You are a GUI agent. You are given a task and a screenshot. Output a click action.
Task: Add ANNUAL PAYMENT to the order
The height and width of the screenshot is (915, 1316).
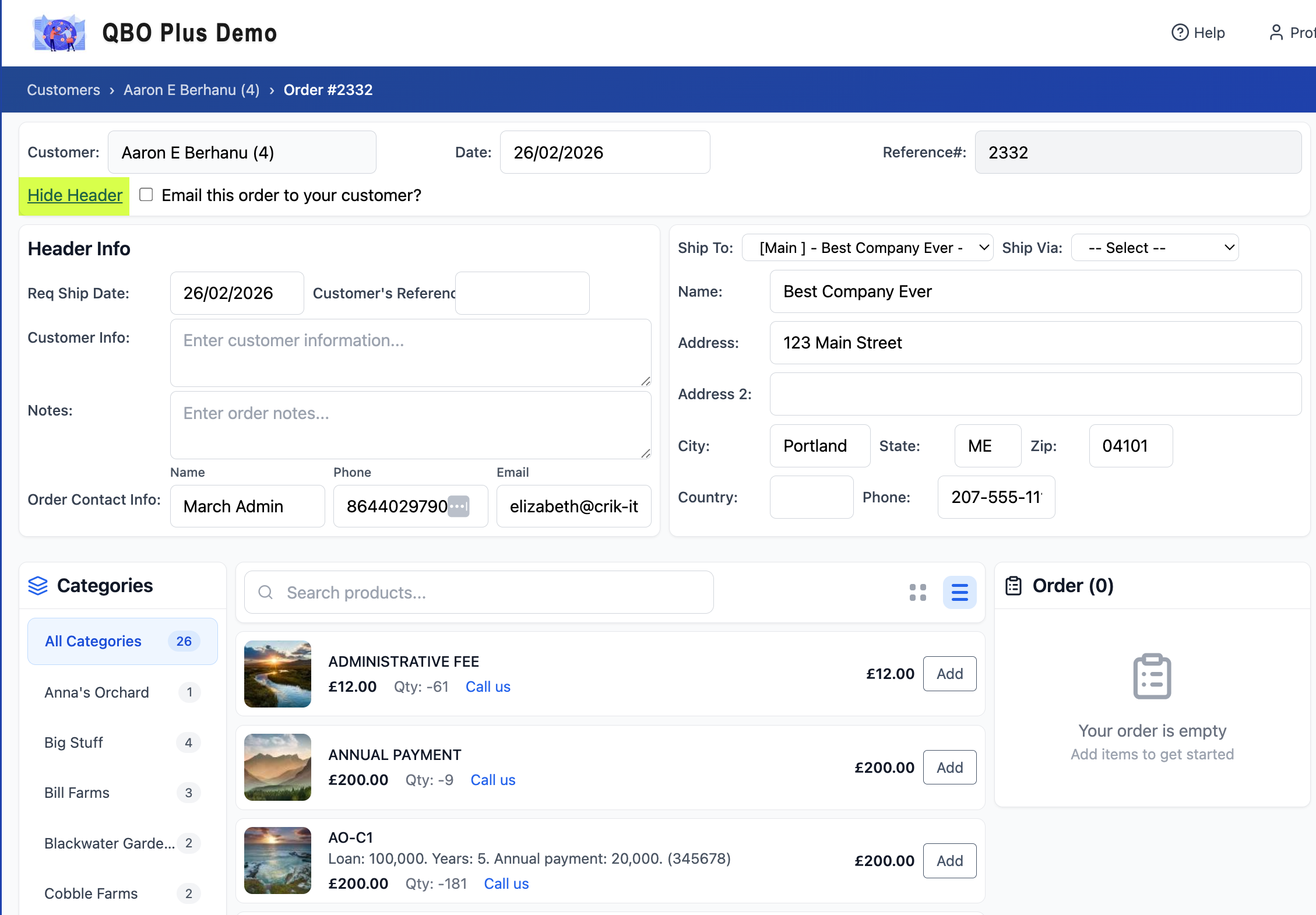pyautogui.click(x=949, y=768)
